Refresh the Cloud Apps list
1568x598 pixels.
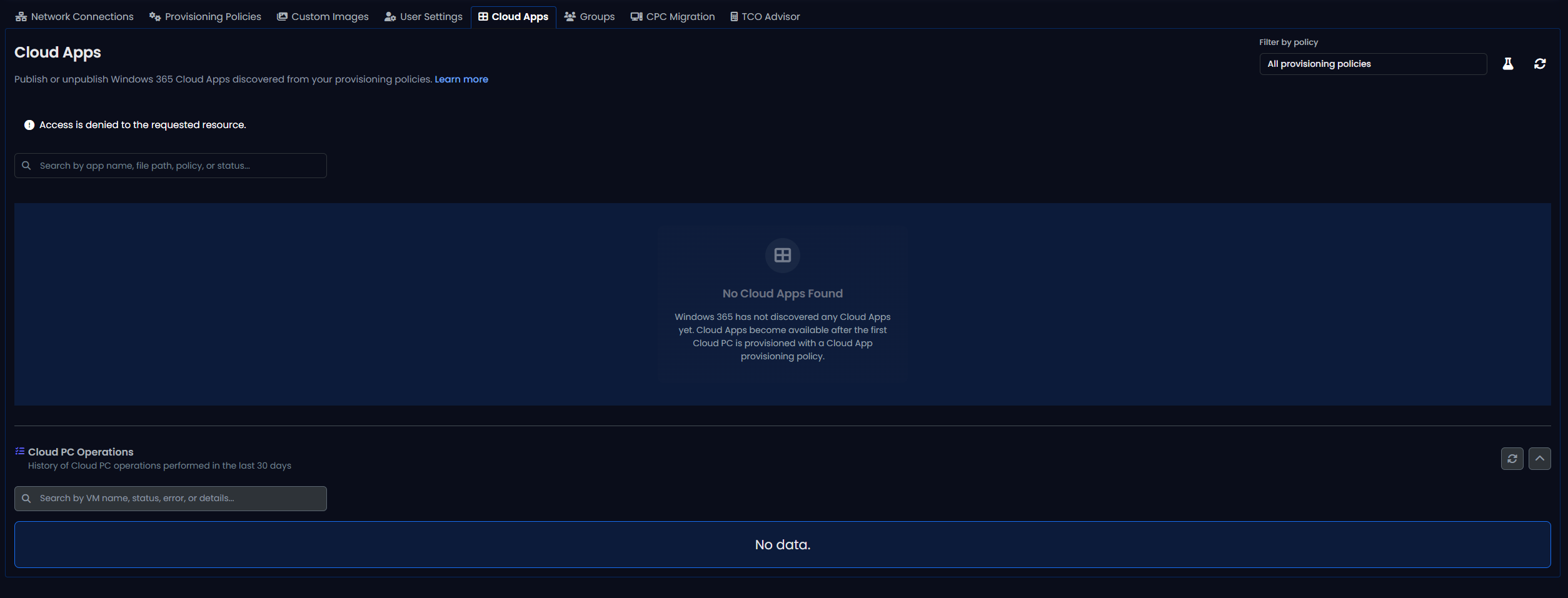(1540, 64)
